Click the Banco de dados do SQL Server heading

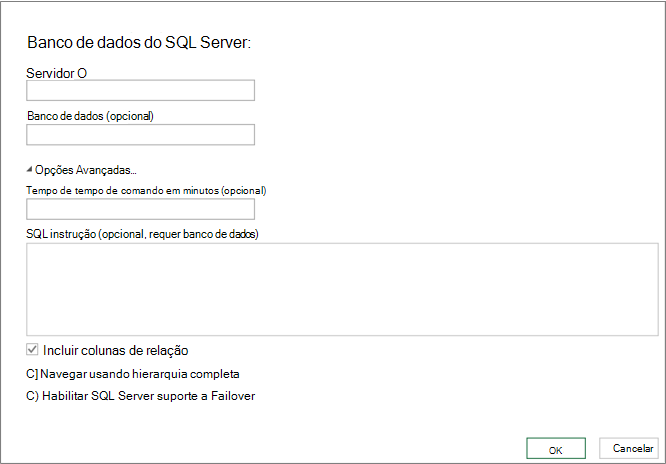tap(139, 42)
